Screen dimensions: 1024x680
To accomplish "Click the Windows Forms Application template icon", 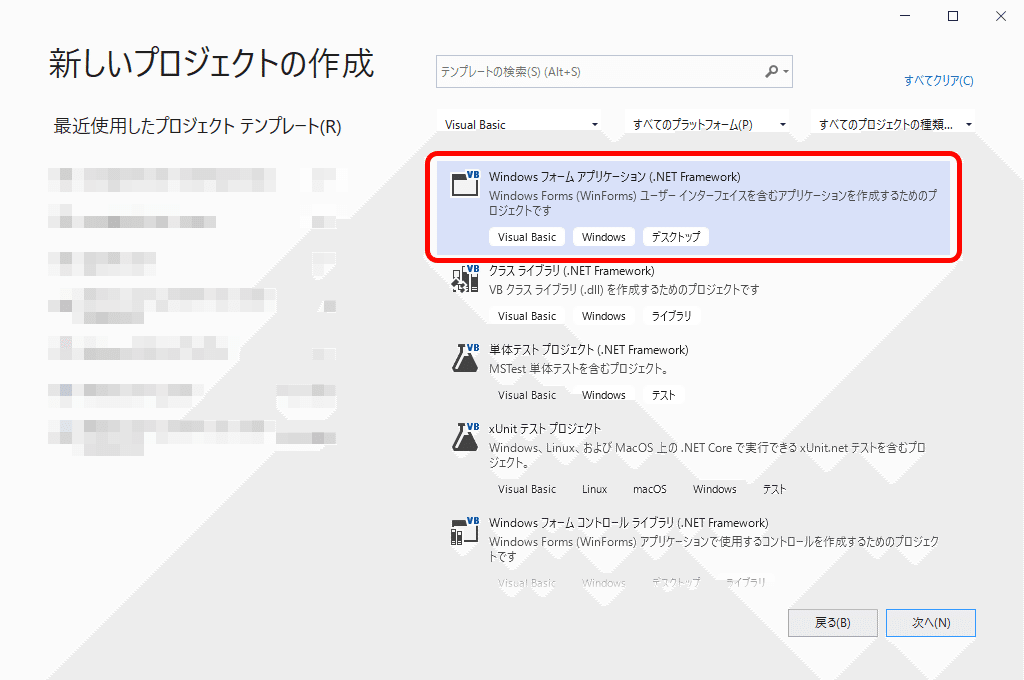I will pos(465,184).
